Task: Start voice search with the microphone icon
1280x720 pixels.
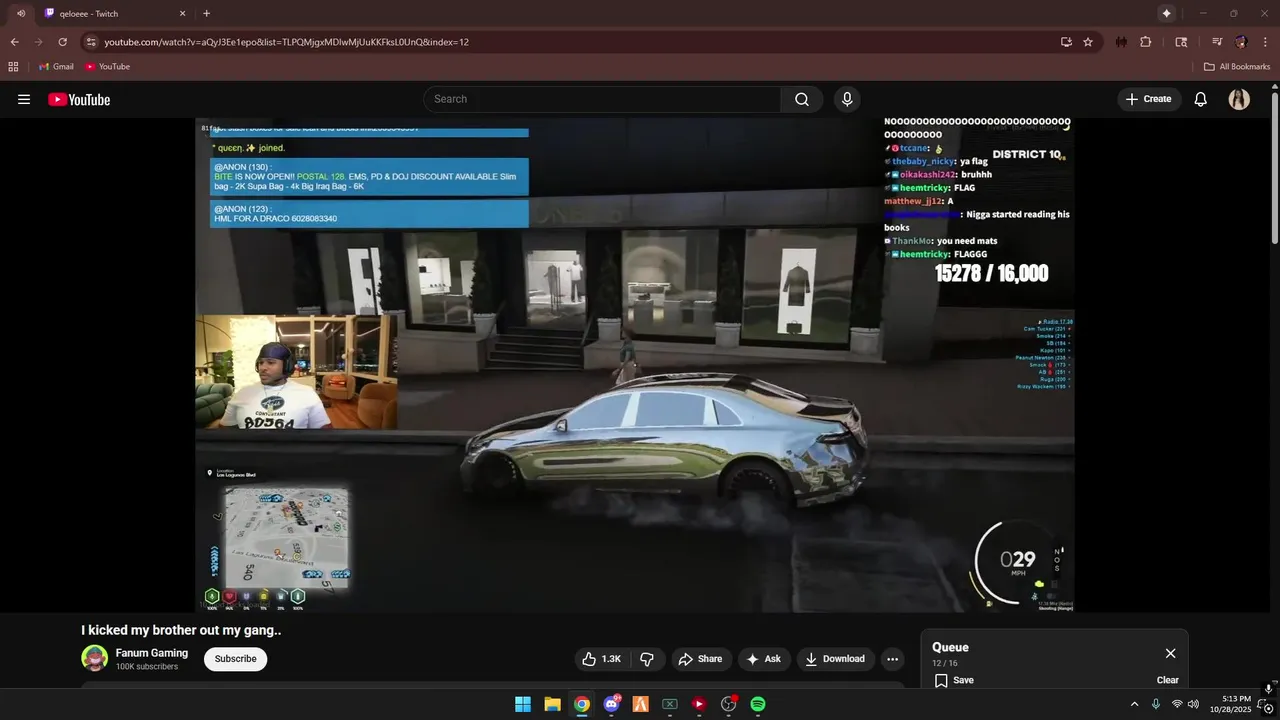Action: pyautogui.click(x=847, y=99)
